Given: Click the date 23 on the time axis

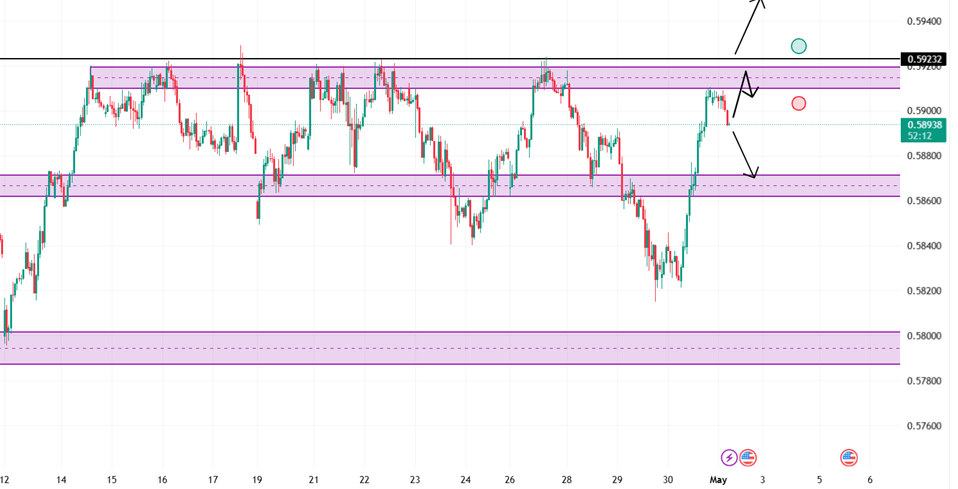Looking at the screenshot, I should pos(415,480).
